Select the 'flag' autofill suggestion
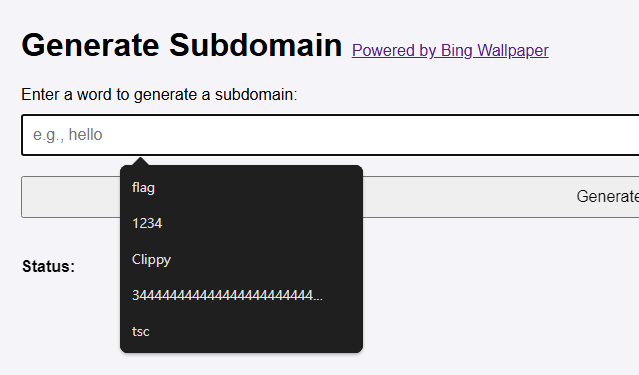 [x=241, y=188]
